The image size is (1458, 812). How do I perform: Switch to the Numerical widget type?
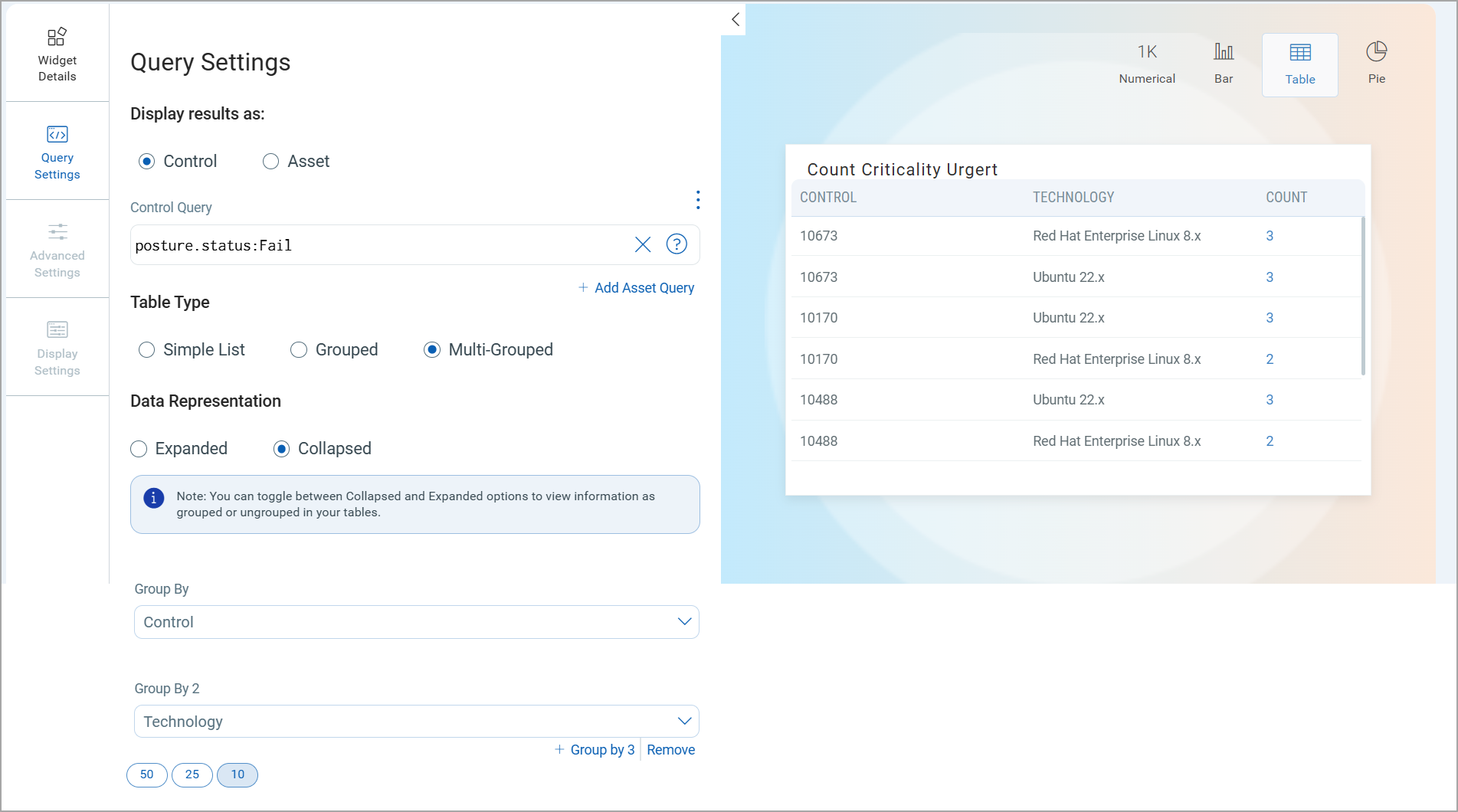[1146, 64]
